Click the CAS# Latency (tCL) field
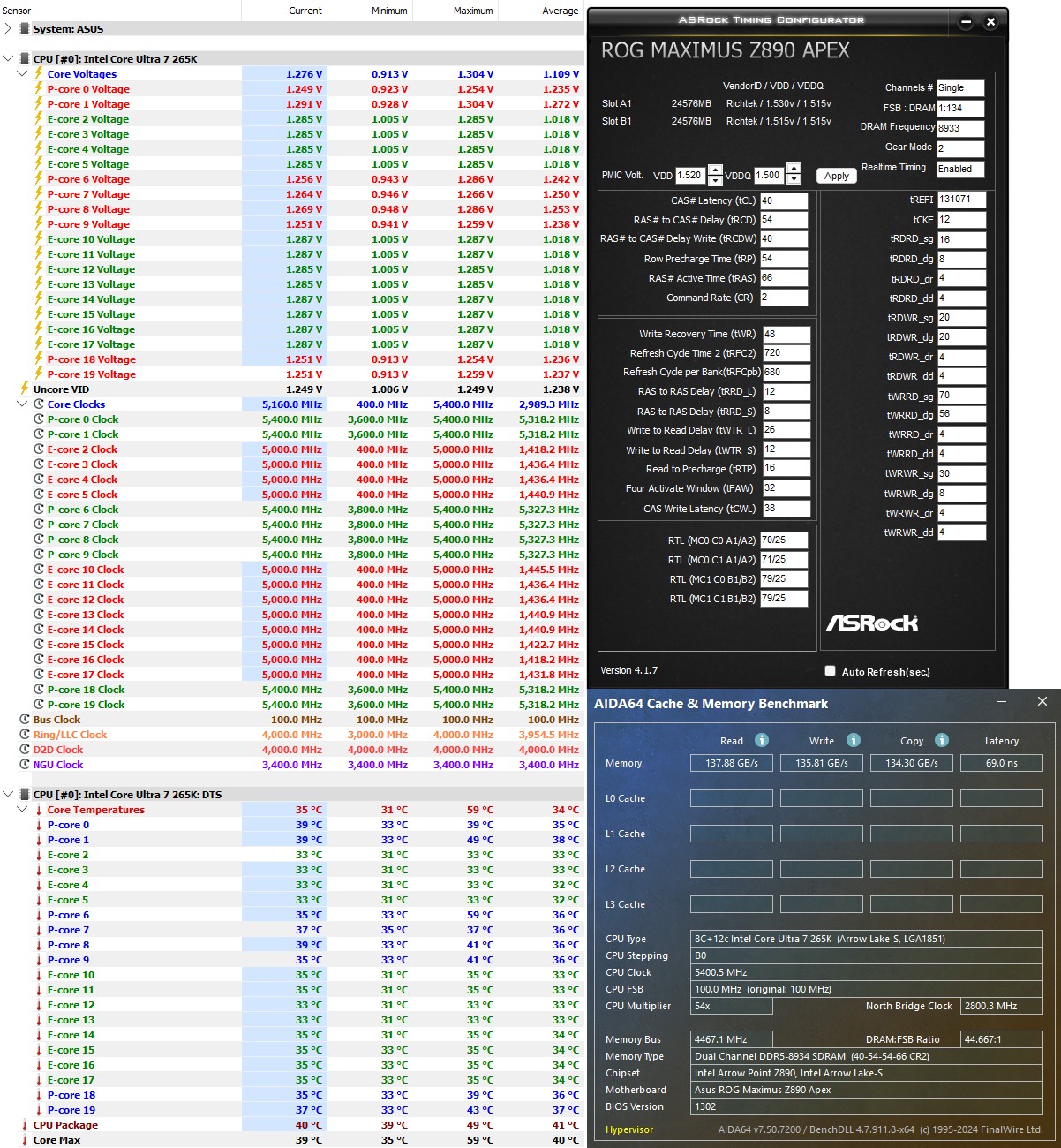Viewport: 1061px width, 1148px height. point(784,200)
